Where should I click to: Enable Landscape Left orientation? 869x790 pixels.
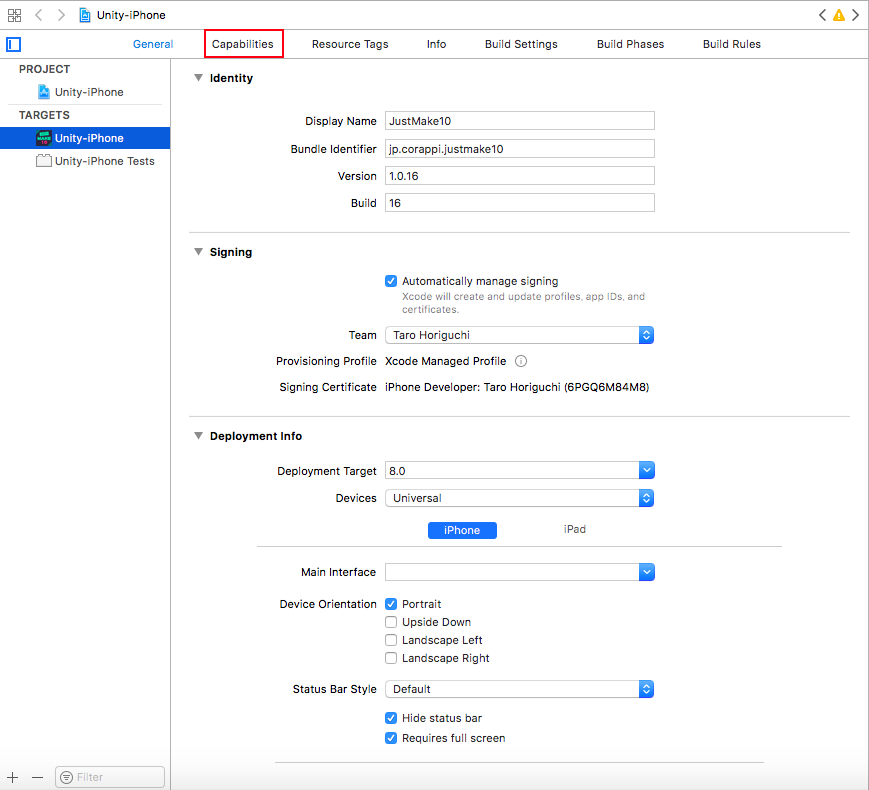391,640
